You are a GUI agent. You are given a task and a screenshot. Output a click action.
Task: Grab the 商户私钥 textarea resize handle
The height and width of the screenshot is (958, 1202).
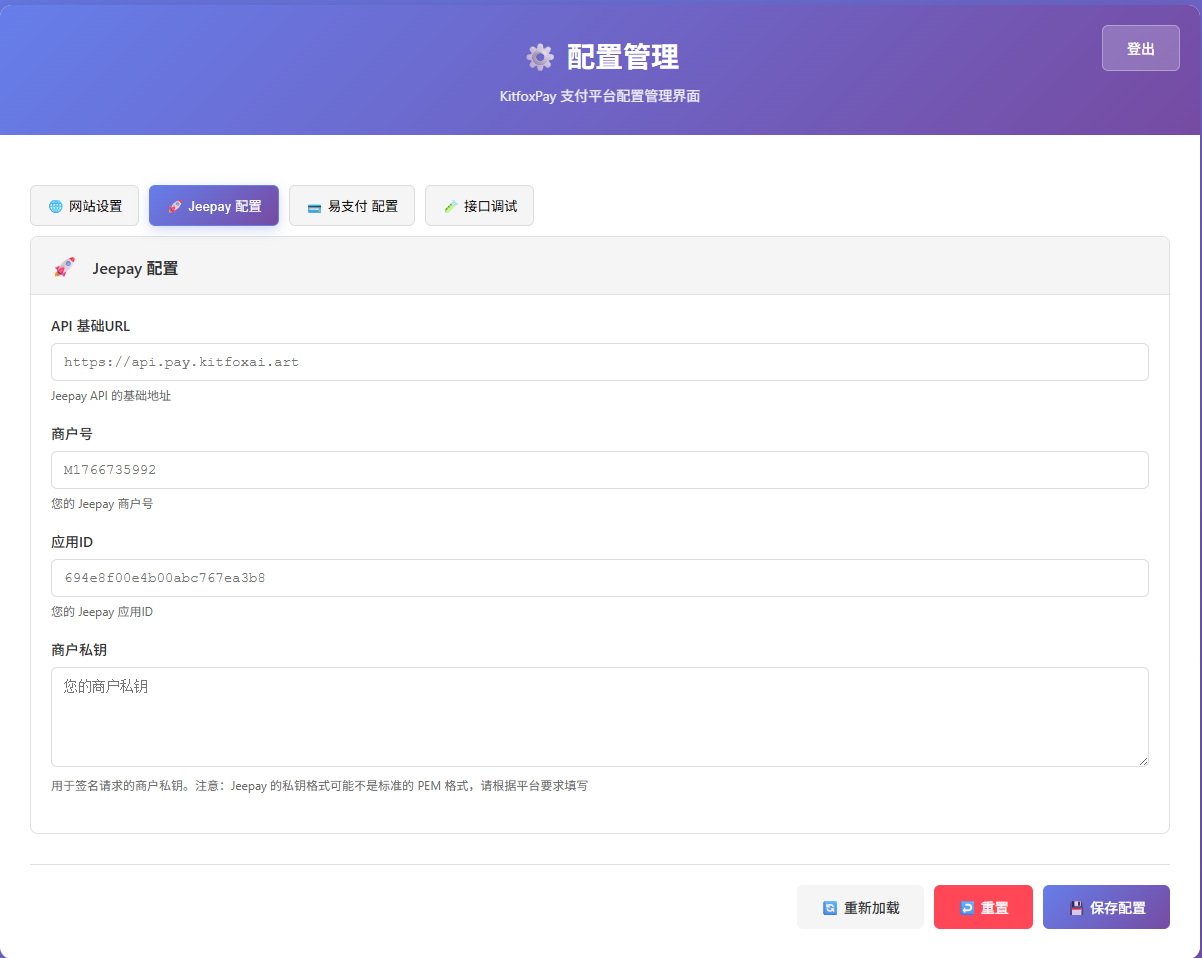click(x=1142, y=760)
